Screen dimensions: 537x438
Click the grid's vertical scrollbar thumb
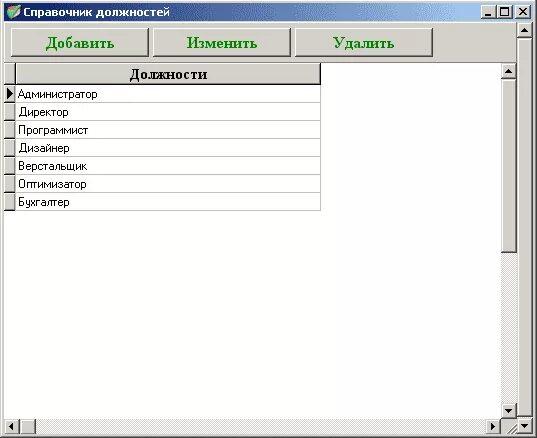(509, 166)
